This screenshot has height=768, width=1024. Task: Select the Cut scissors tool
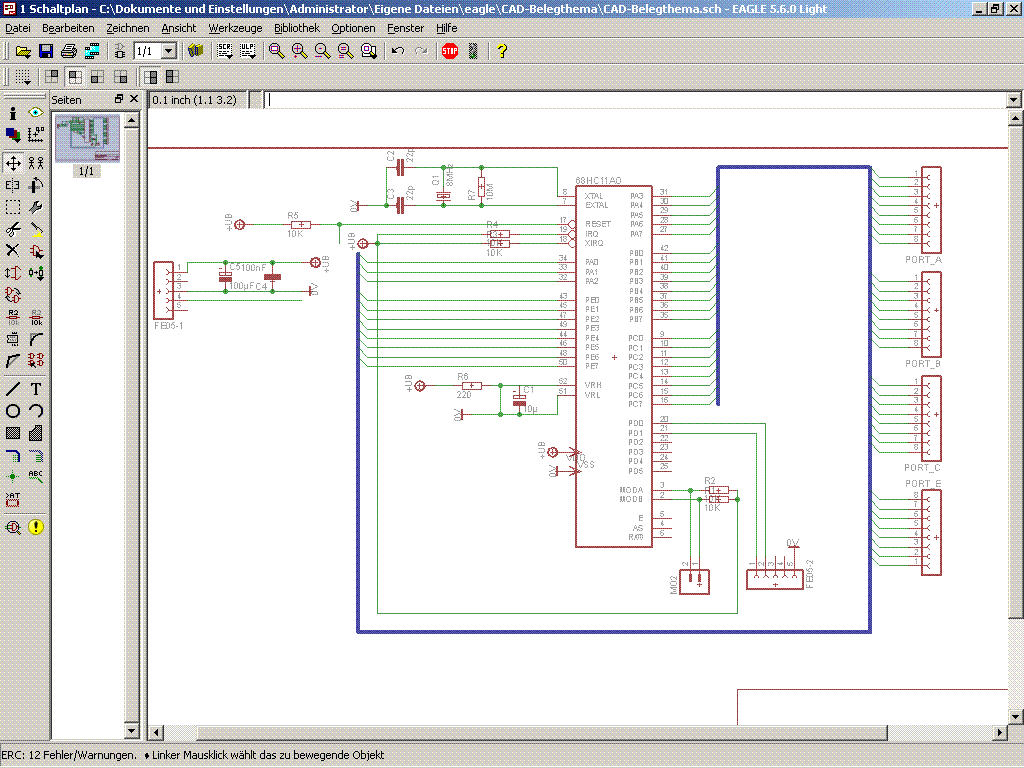coord(13,229)
